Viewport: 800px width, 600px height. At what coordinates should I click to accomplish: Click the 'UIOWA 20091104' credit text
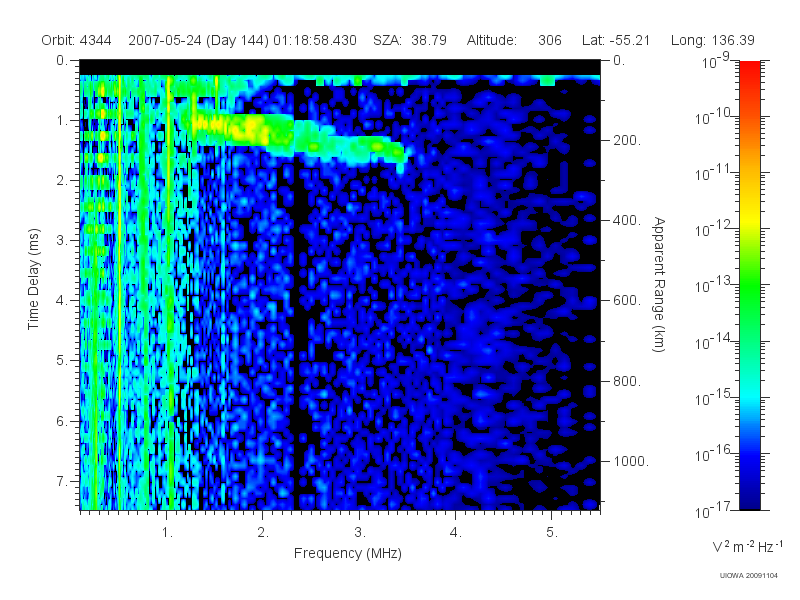tap(748, 576)
